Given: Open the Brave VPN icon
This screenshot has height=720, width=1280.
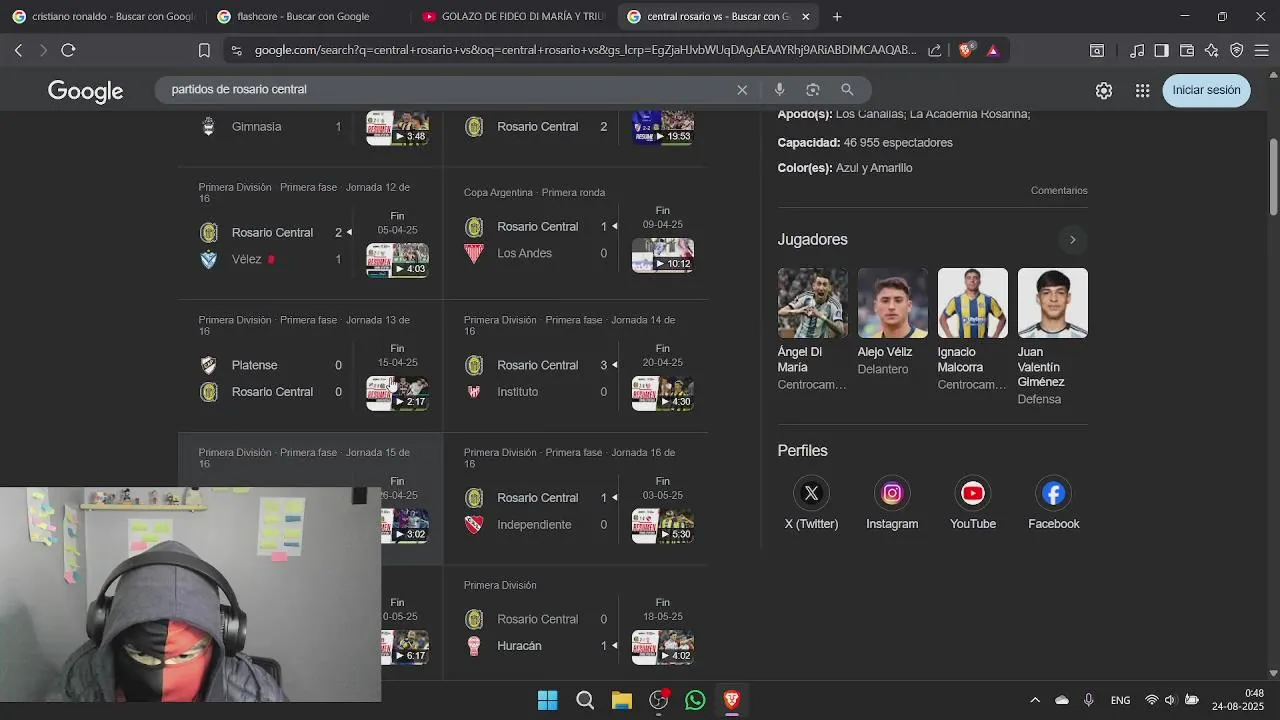Looking at the screenshot, I should 1237,50.
